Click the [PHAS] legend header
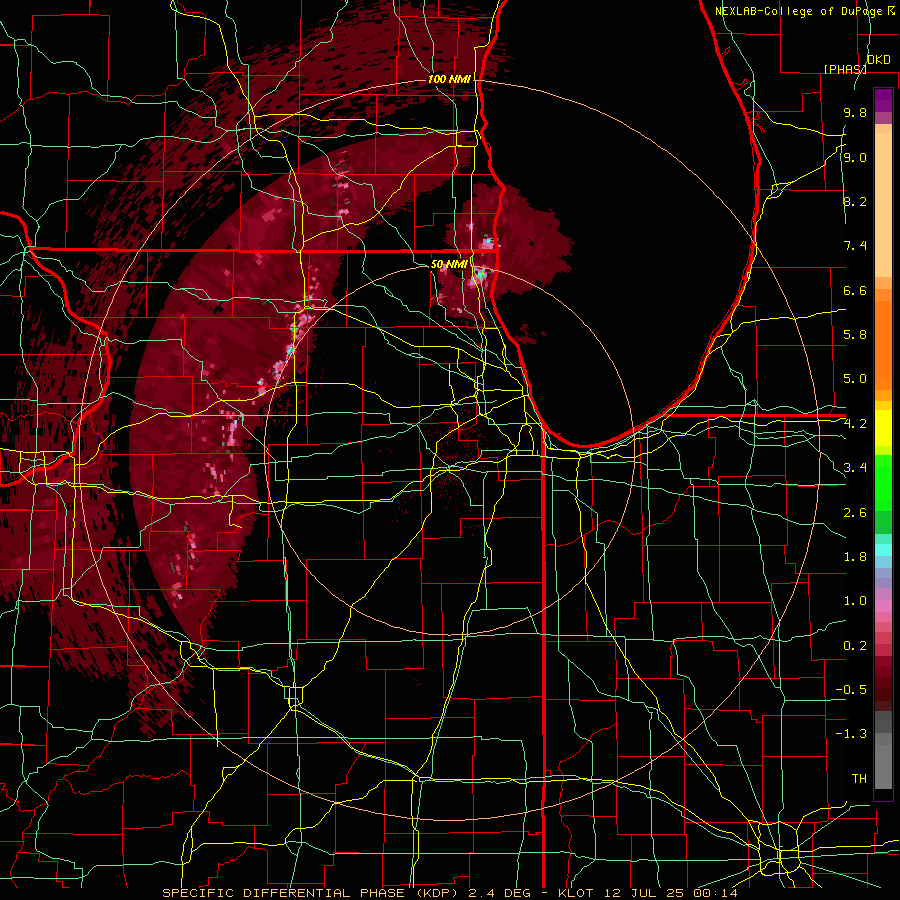The image size is (900, 900). 845,69
